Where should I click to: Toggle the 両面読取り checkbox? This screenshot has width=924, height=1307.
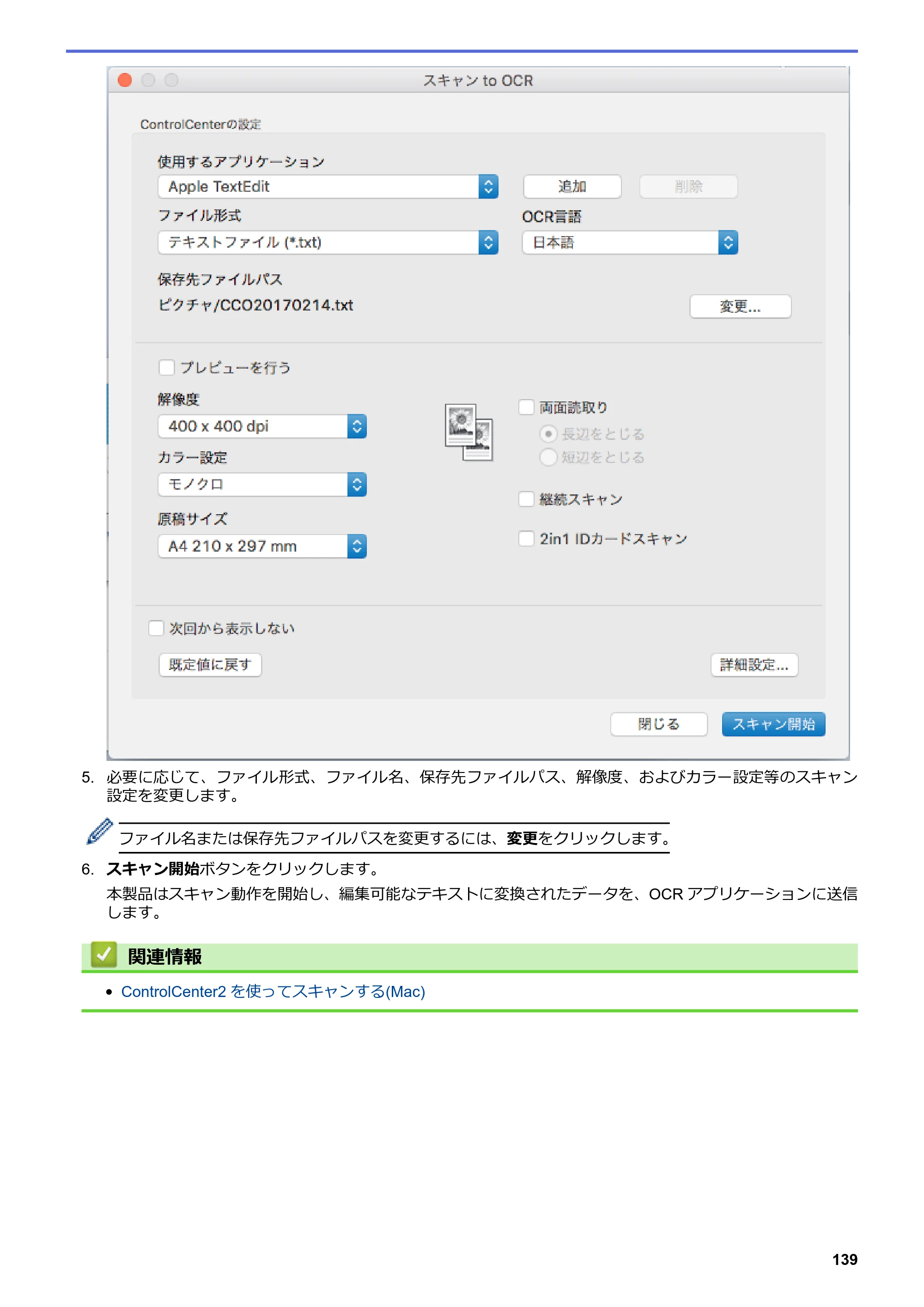(526, 407)
